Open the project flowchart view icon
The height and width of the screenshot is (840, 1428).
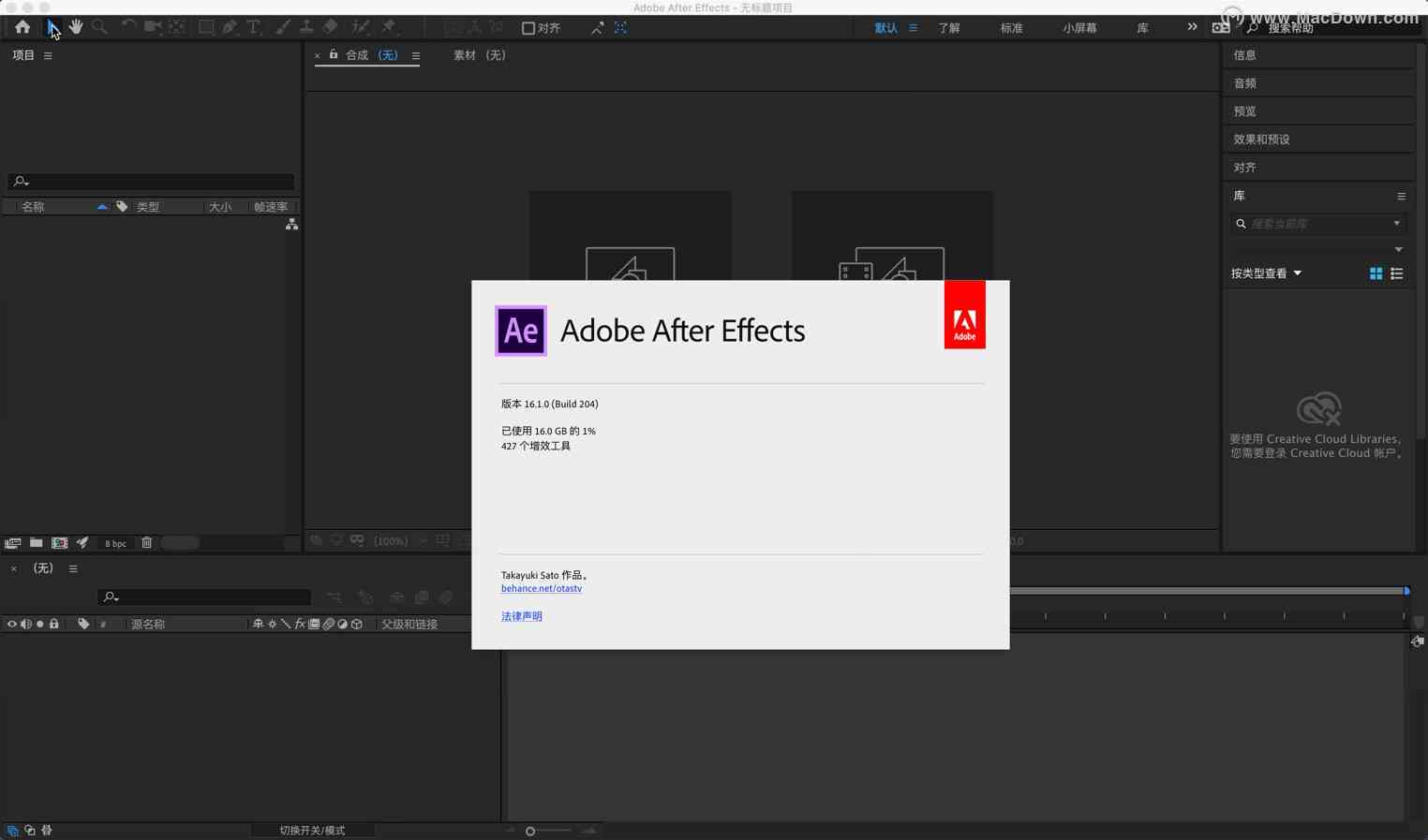(292, 225)
